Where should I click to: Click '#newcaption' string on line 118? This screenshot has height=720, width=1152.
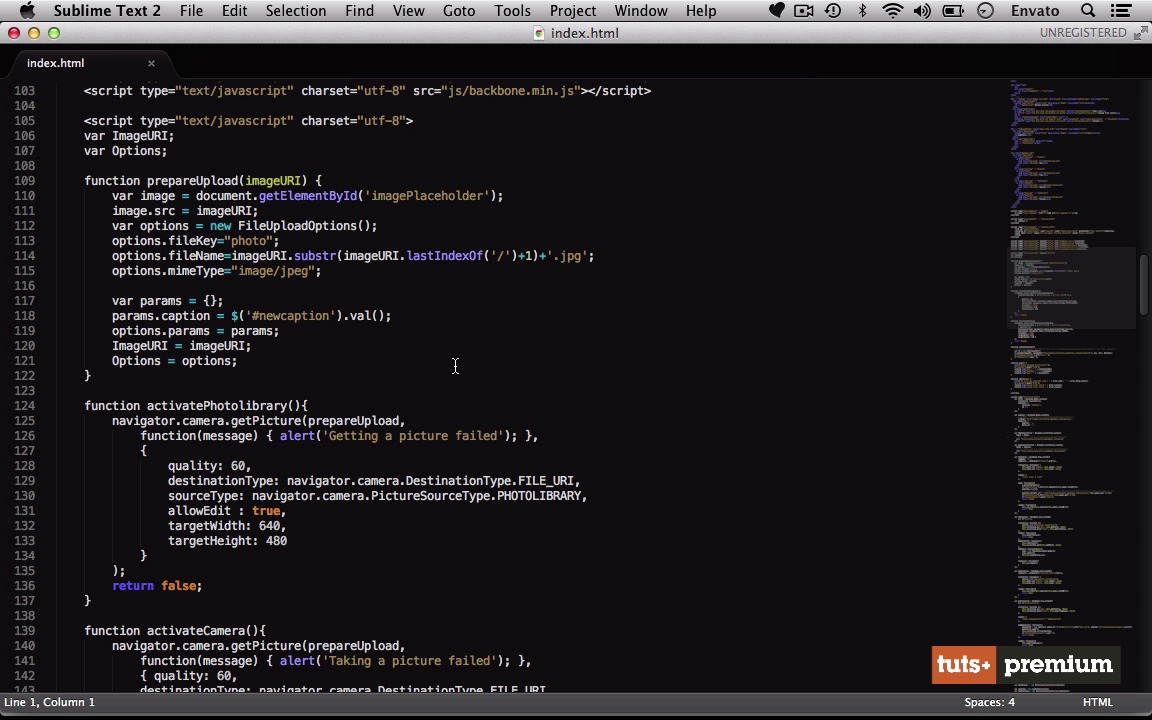click(x=290, y=316)
